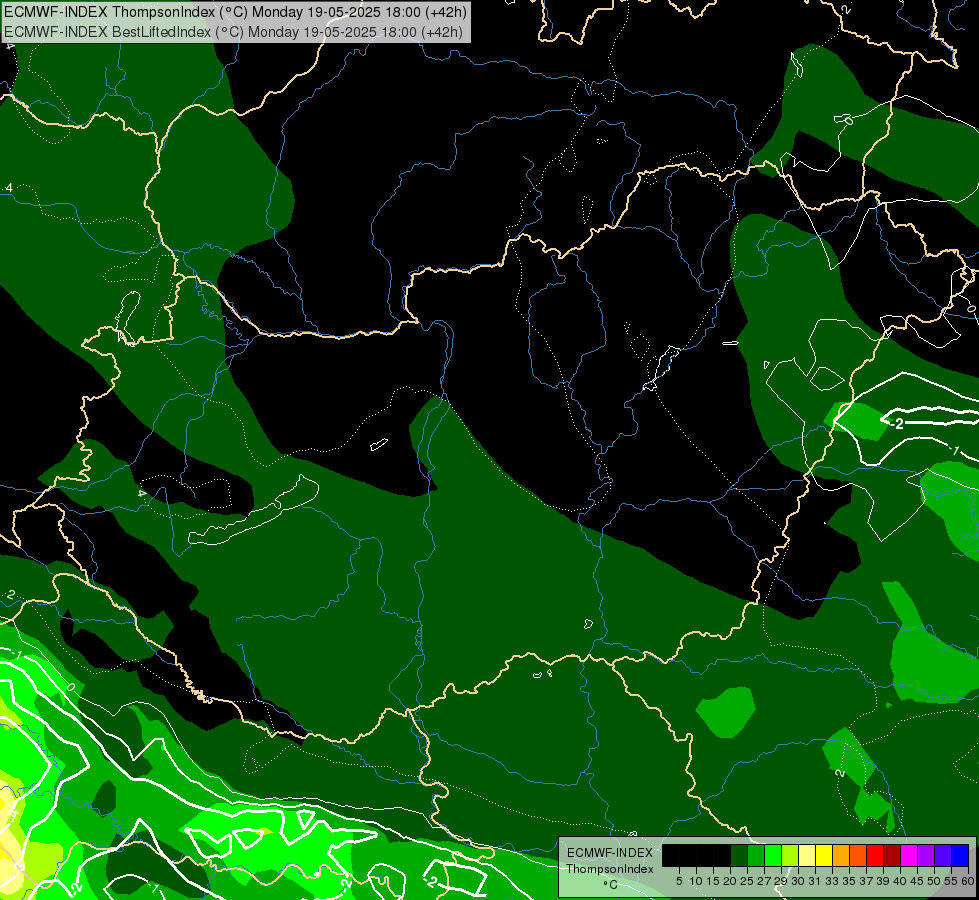Click the legend tick value 45
Image resolution: width=979 pixels, height=900 pixels.
[x=917, y=881]
